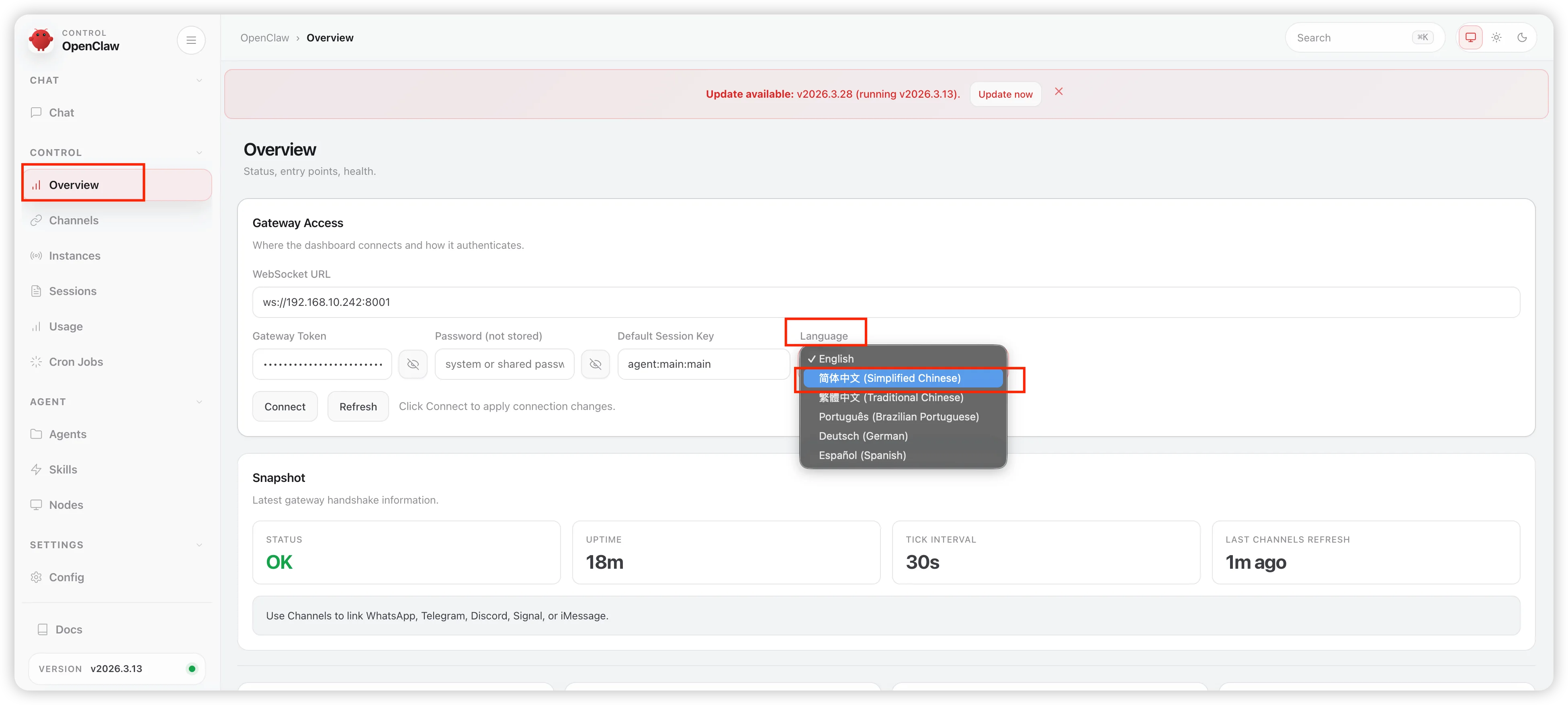The width and height of the screenshot is (1568, 705).
Task: Select Español (Spanish) language option
Action: [x=903, y=455]
